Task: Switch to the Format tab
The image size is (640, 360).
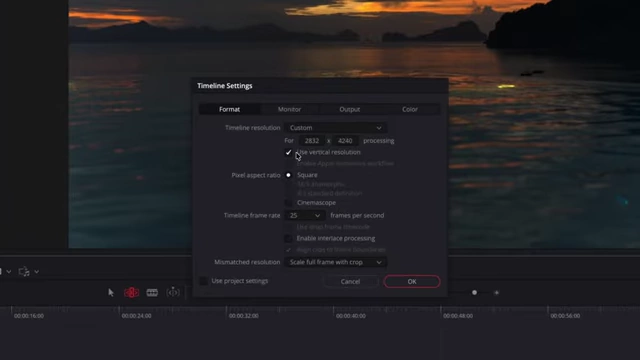Action: pos(229,109)
